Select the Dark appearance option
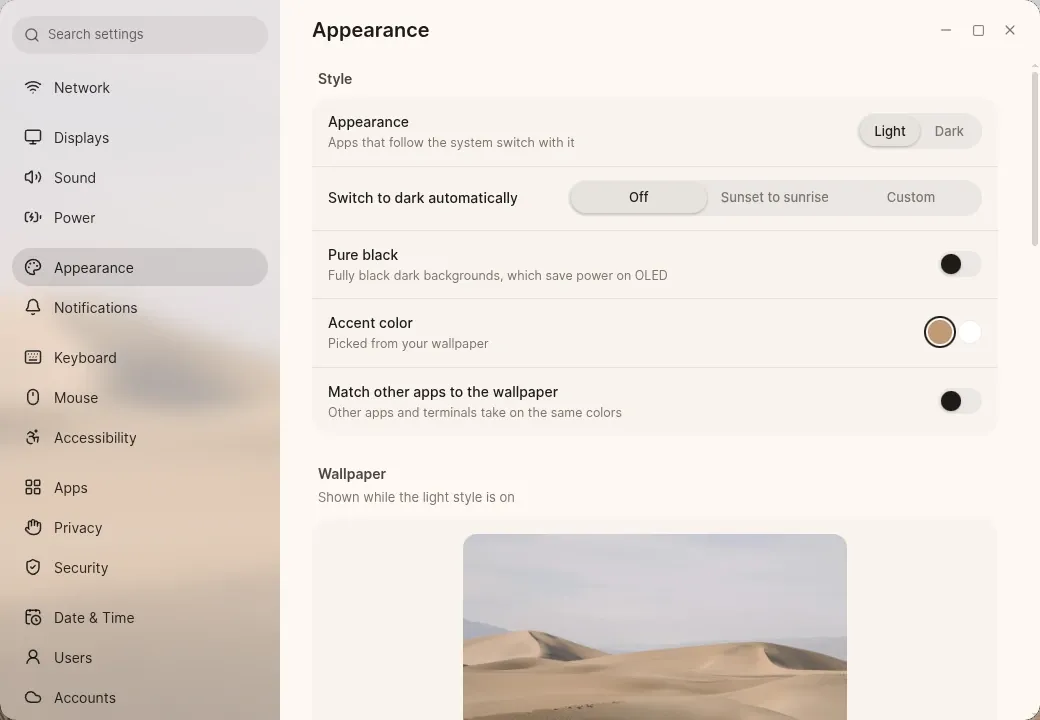Image resolution: width=1040 pixels, height=720 pixels. pos(948,131)
